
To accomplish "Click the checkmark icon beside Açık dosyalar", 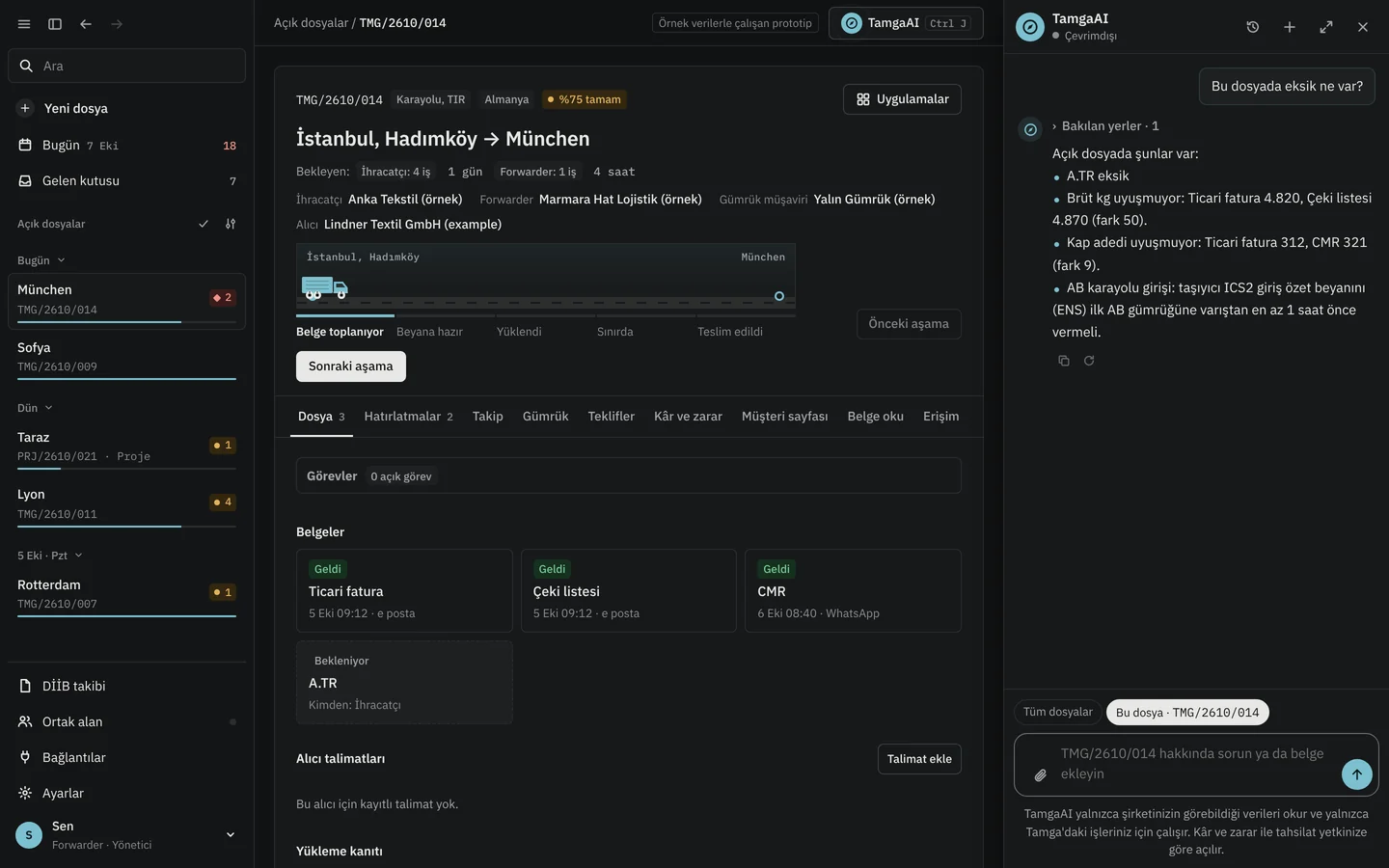I will point(204,224).
